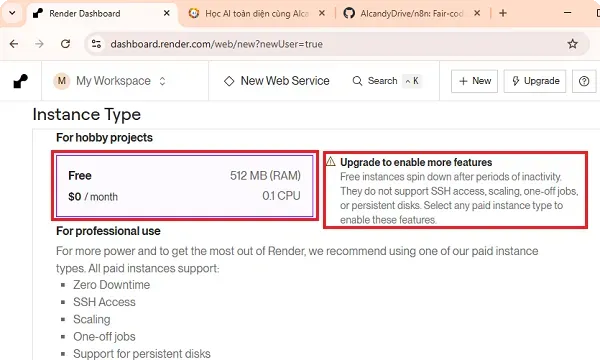Click the 'One-off jobs' list item
The height and width of the screenshot is (360, 600).
pyautogui.click(x=104, y=337)
